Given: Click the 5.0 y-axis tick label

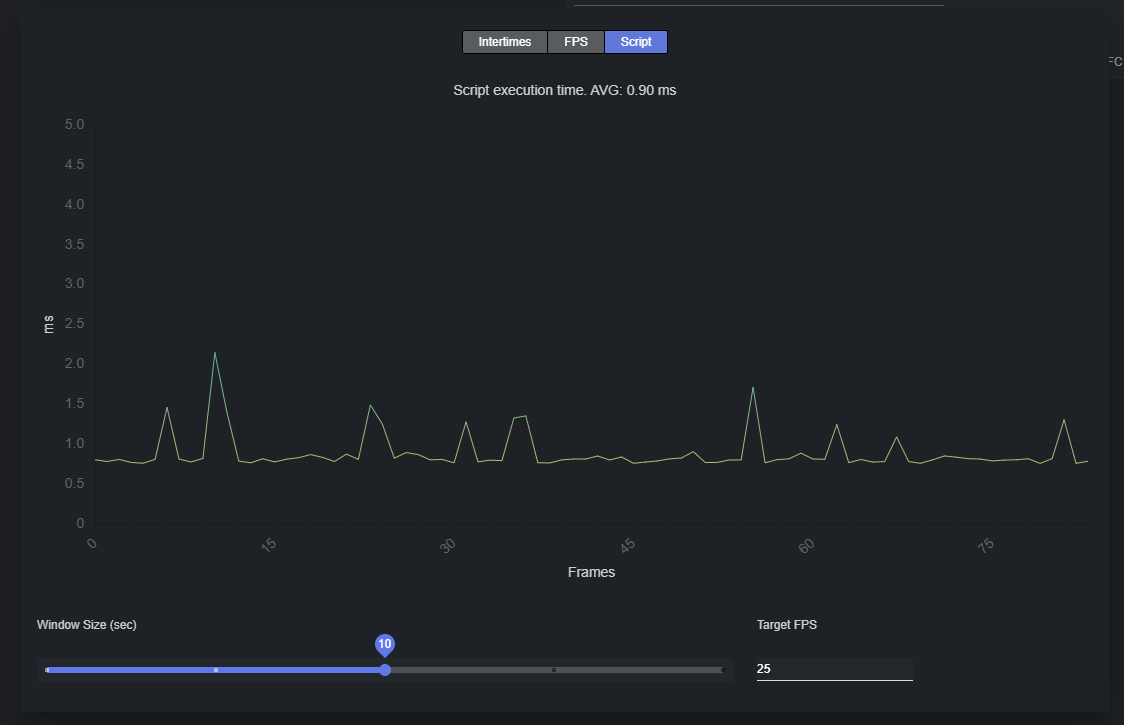Looking at the screenshot, I should 74,125.
